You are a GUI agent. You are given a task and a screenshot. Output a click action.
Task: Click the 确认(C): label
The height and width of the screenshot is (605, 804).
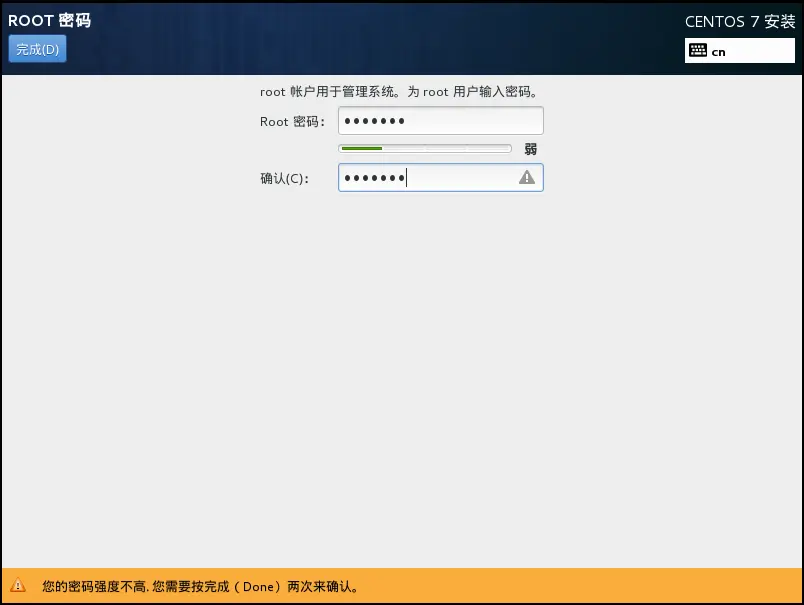pos(285,178)
